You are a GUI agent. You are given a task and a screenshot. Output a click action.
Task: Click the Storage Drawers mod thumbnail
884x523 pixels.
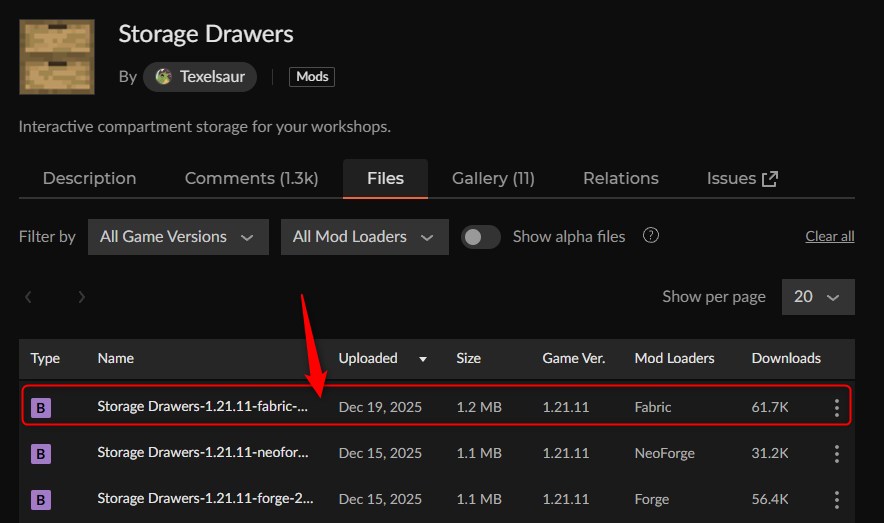(x=57, y=57)
